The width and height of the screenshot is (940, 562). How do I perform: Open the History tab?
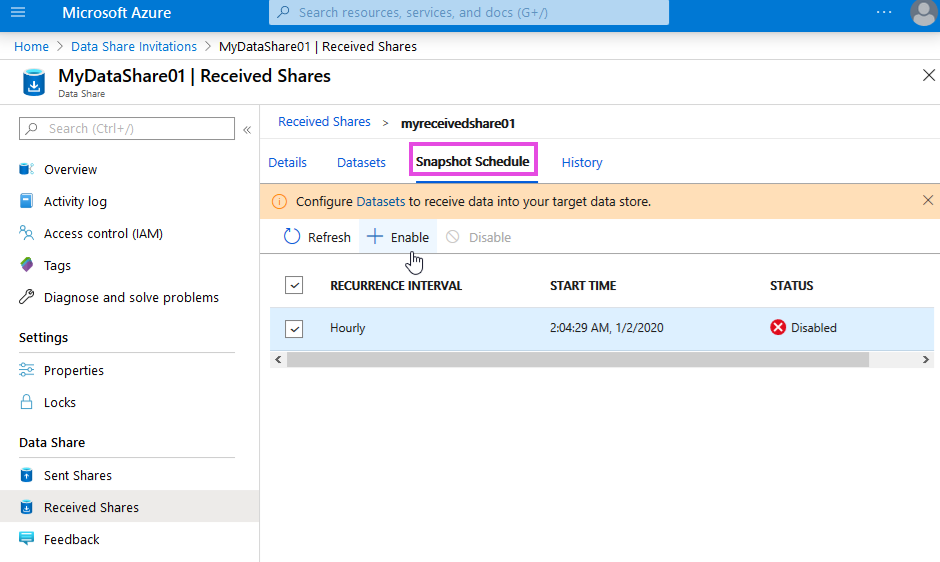point(582,163)
